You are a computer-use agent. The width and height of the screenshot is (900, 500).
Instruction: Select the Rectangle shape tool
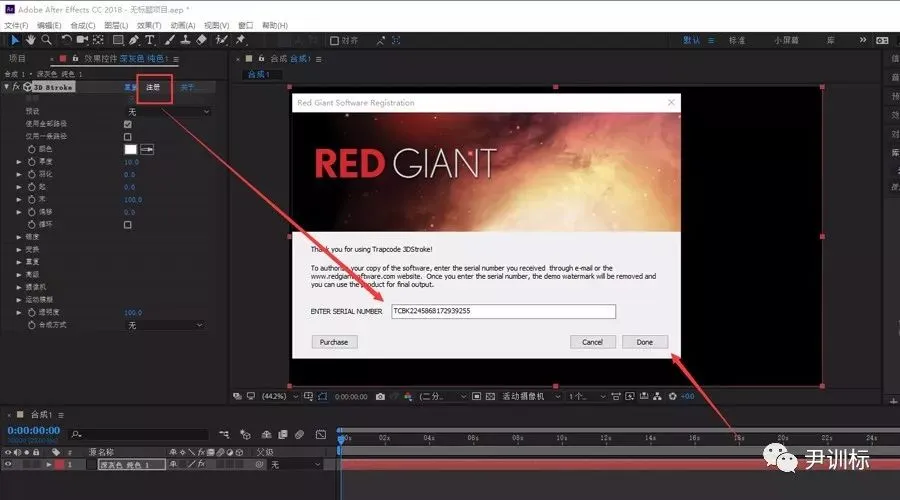tap(118, 40)
